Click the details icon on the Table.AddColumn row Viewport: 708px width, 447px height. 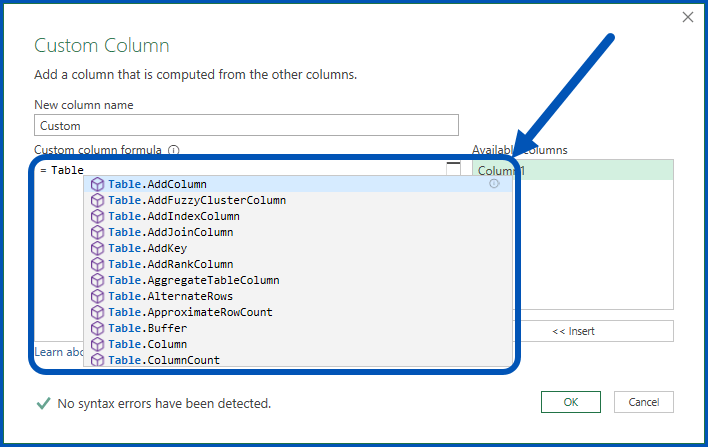tap(494, 184)
